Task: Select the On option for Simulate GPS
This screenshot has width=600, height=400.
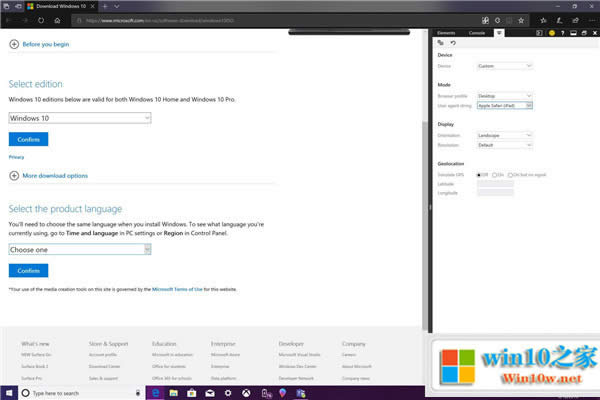Action: [x=495, y=174]
